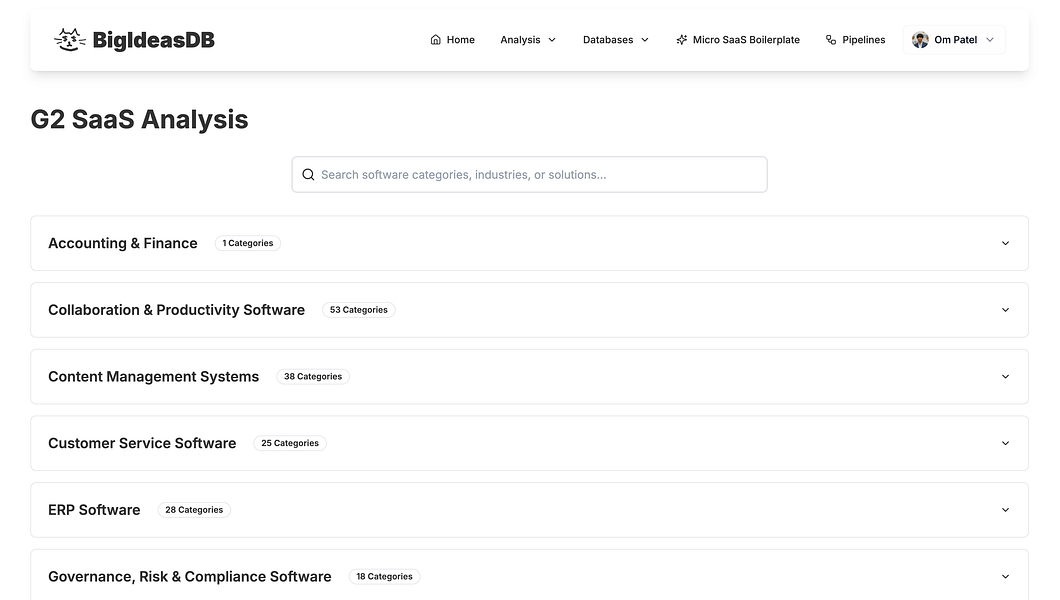Focus the software categories search field
Screen dimensions: 1060x600
pyautogui.click(x=540, y=175)
